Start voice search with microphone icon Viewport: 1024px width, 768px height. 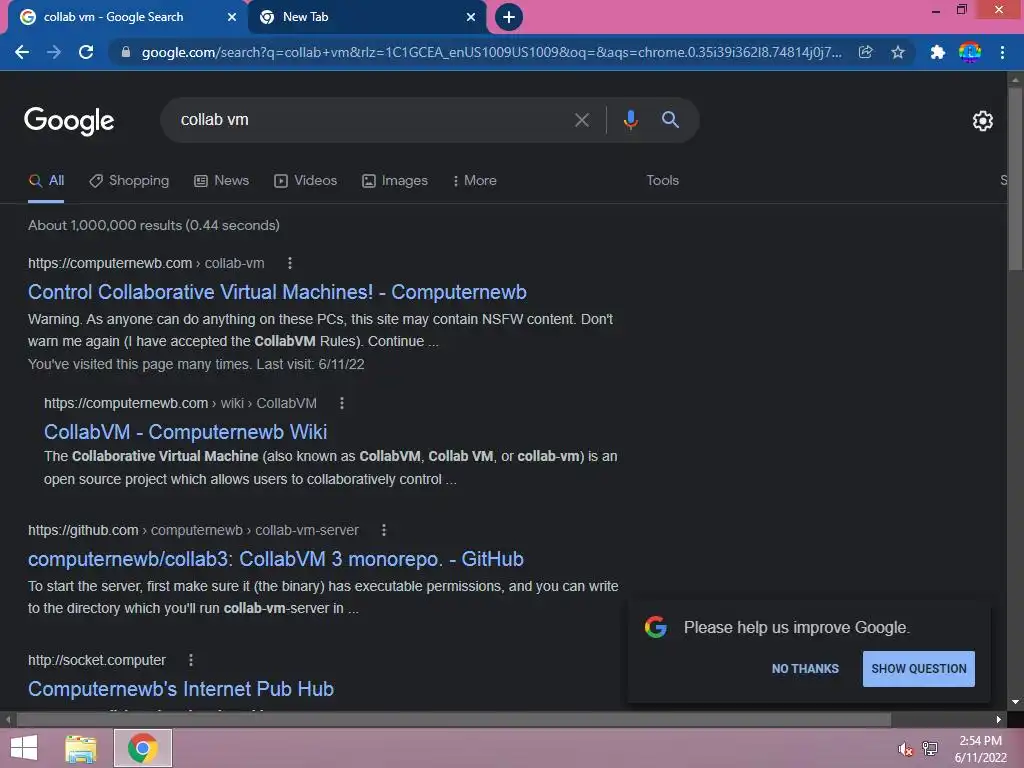(631, 120)
